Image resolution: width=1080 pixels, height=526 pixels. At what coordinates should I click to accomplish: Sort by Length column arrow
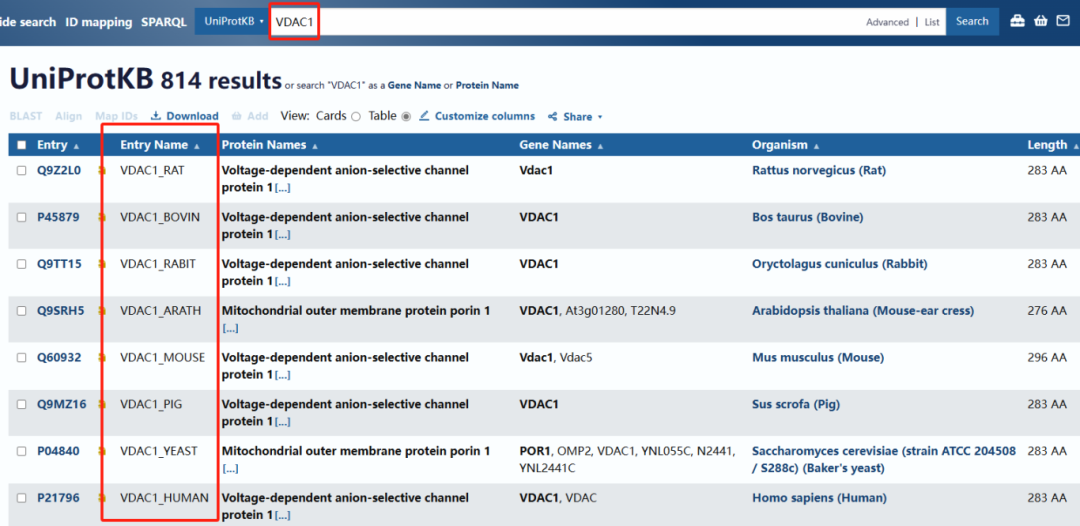coord(1075,146)
